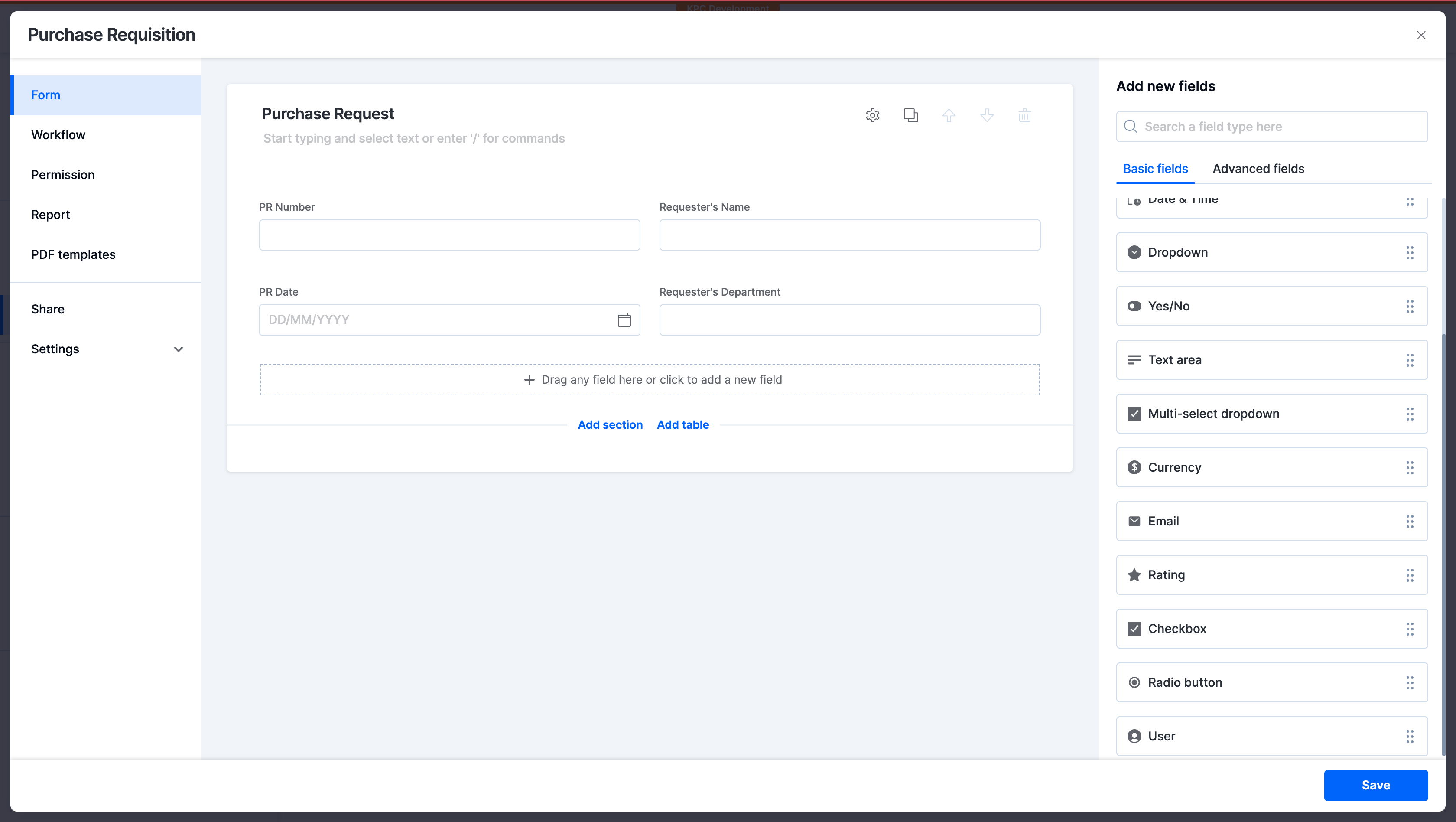The width and height of the screenshot is (1456, 822).
Task: Open the Purchase Request section settings gear
Action: 872,115
